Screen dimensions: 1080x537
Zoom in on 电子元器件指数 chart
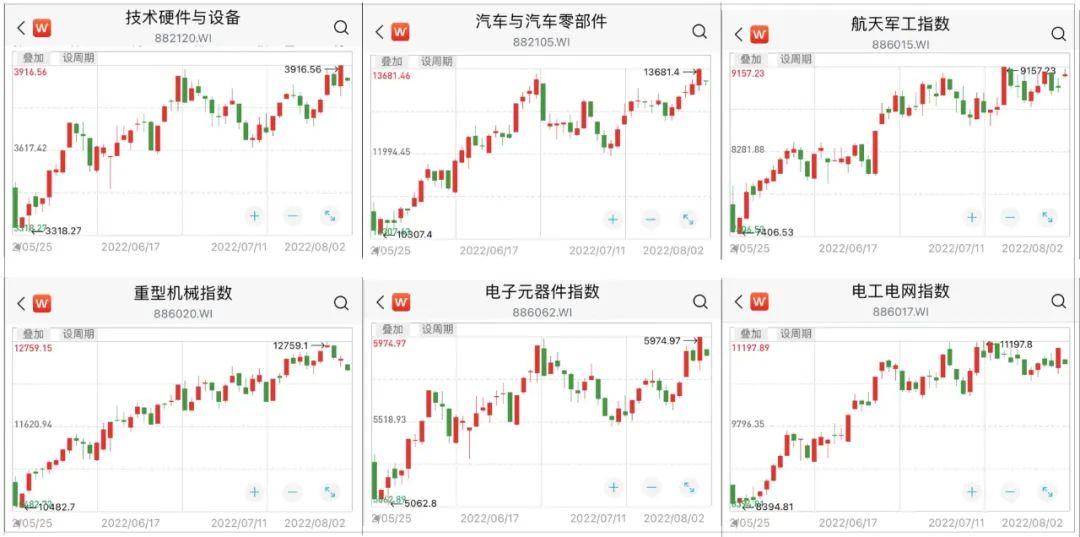[613, 487]
